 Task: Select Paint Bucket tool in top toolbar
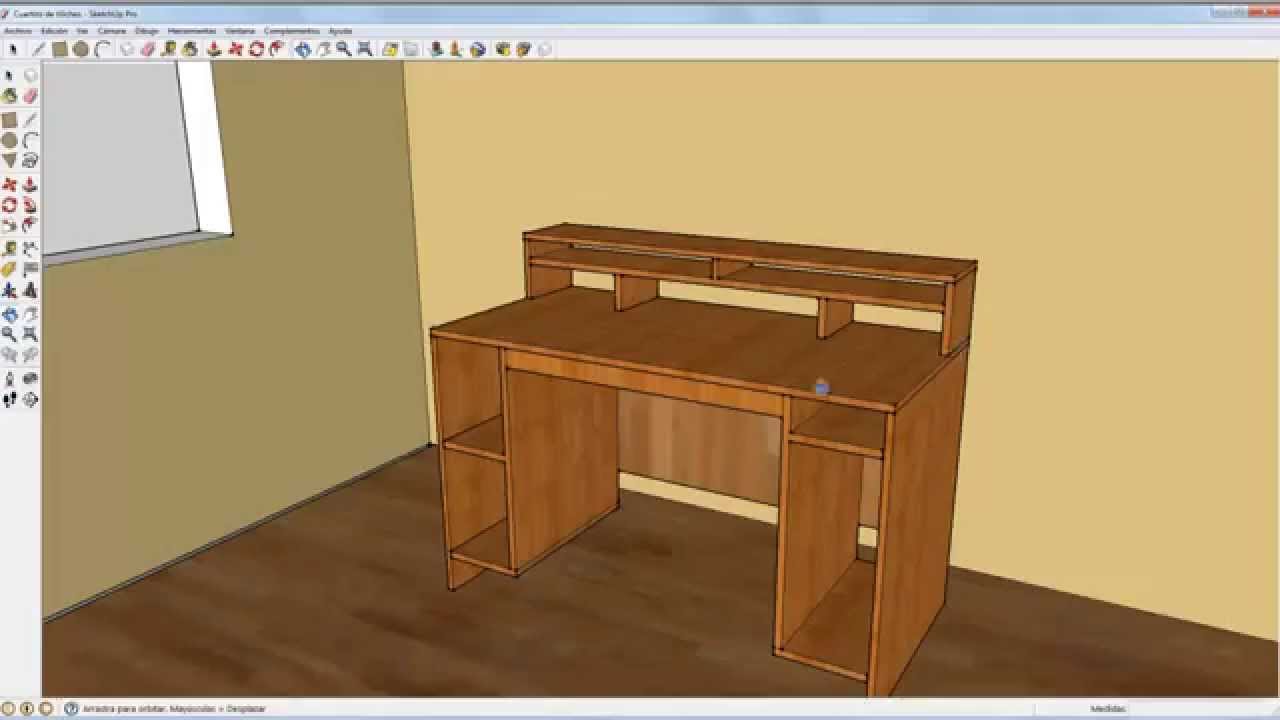tap(190, 49)
